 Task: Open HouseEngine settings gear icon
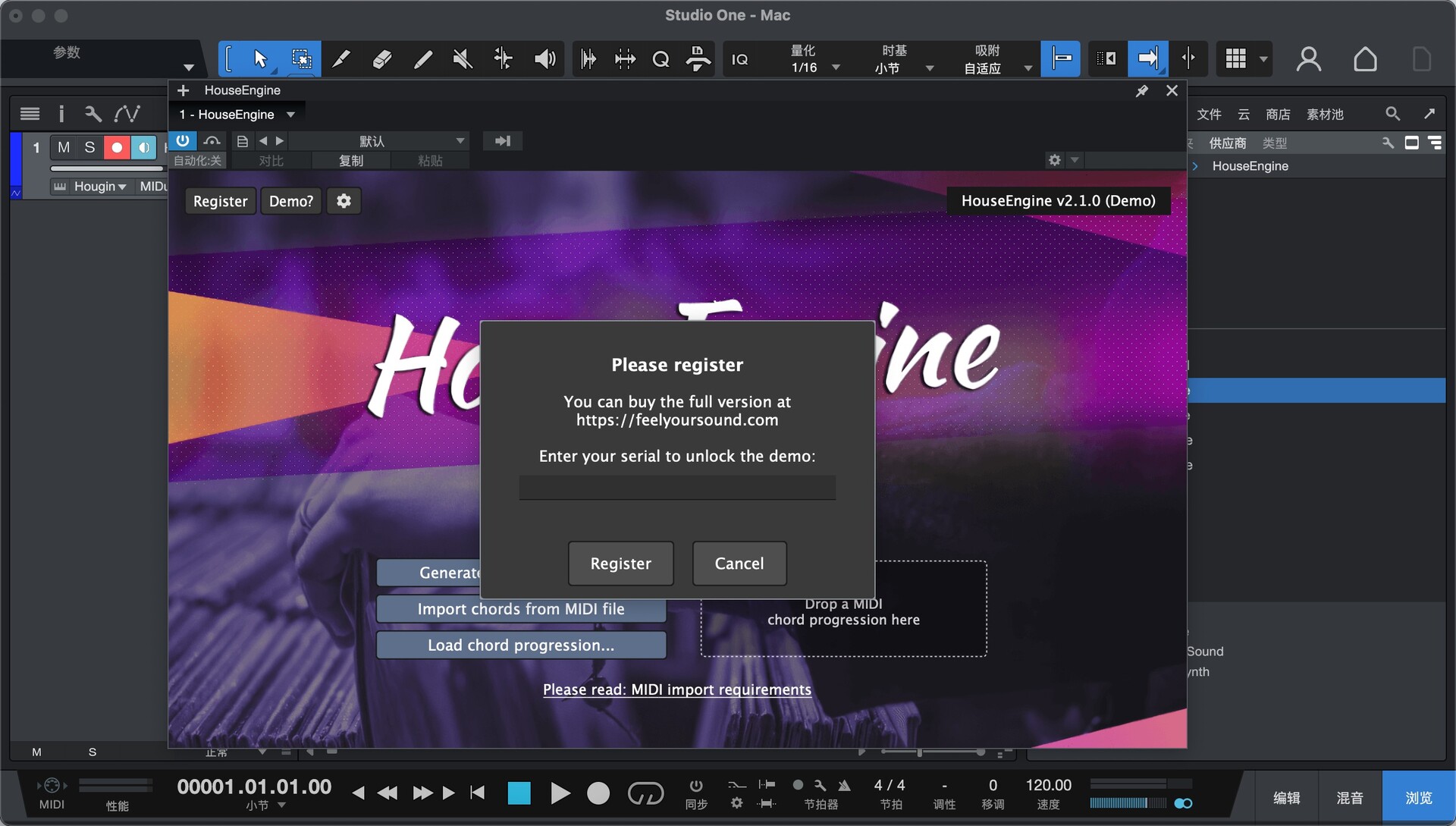344,201
